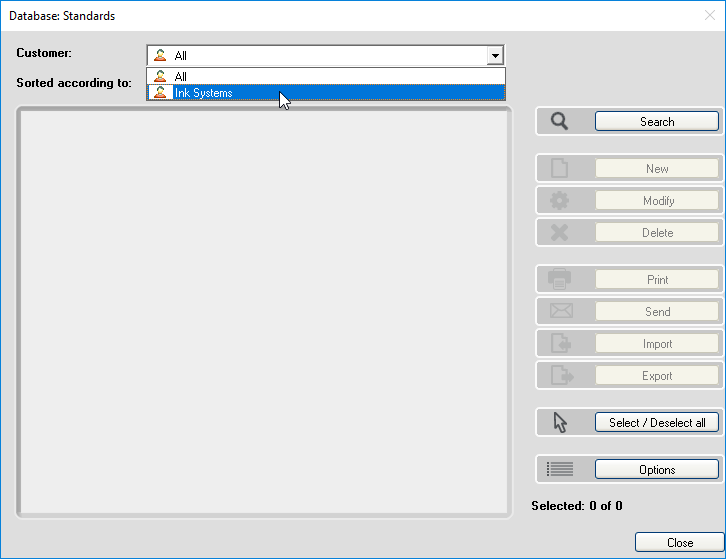Open the Options button

tap(657, 470)
